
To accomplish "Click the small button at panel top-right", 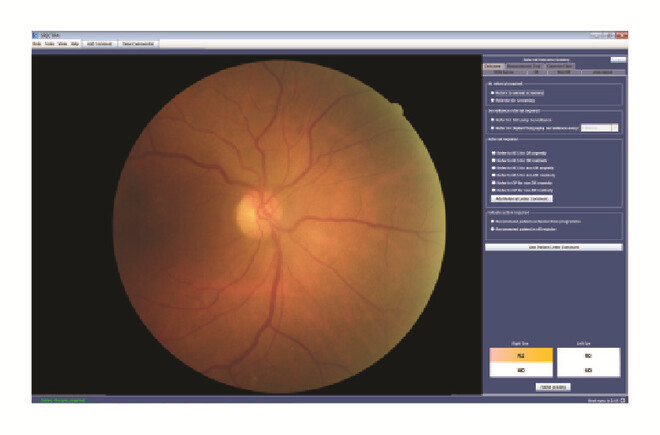I will tap(618, 60).
